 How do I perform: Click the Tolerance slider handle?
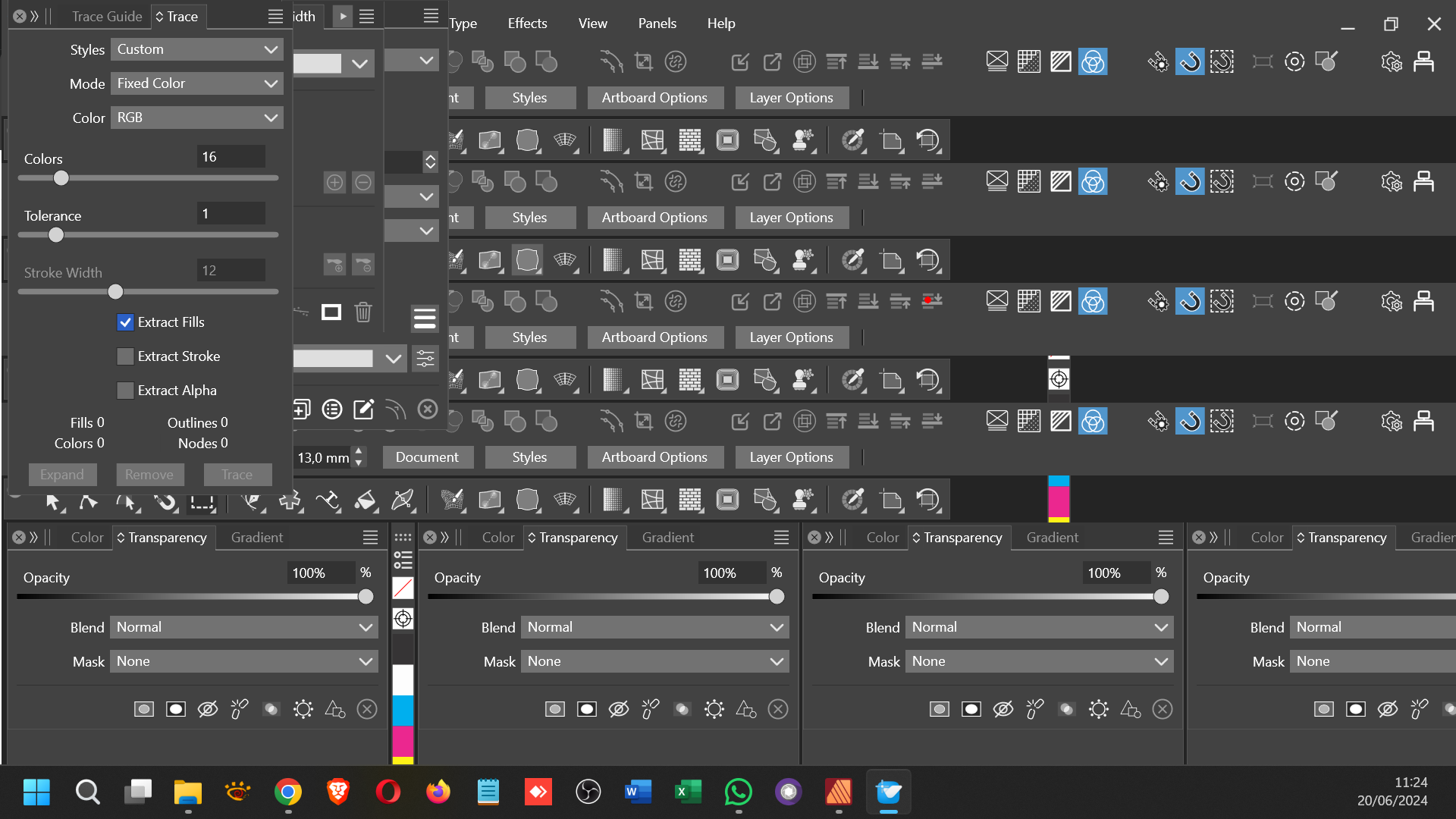coord(56,235)
